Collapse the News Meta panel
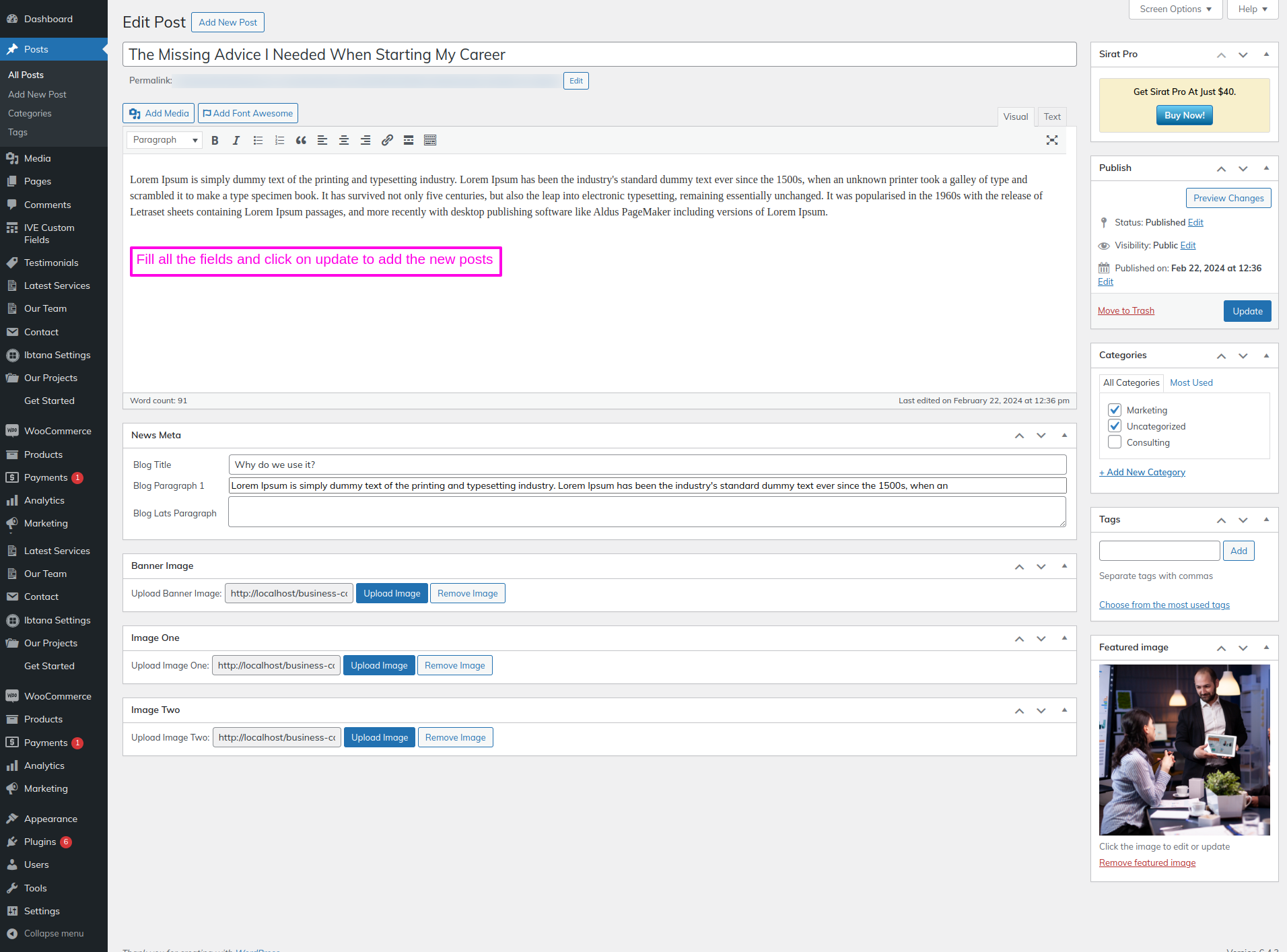Image resolution: width=1287 pixels, height=952 pixels. 1064,436
